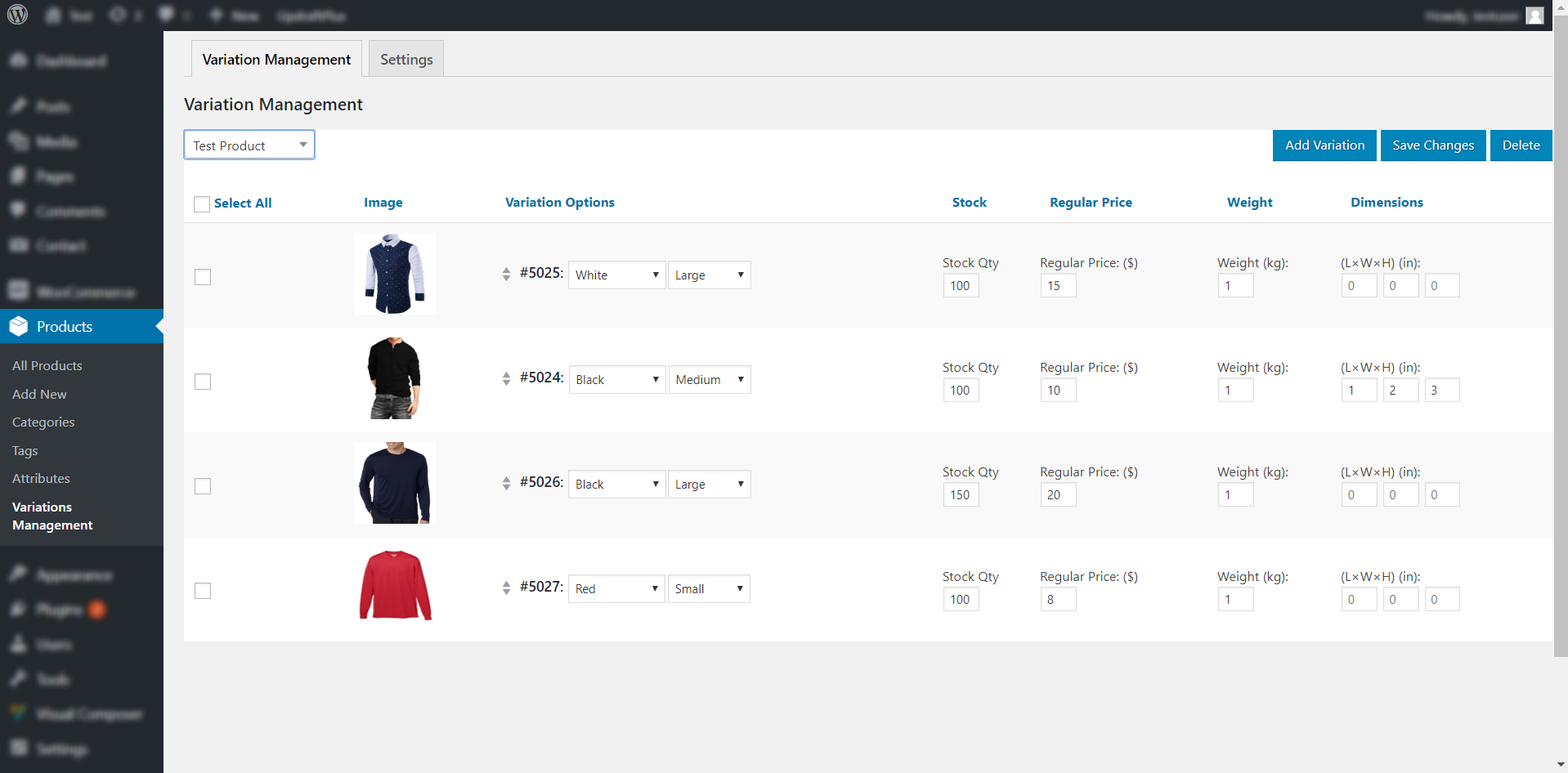Open the Test Product dropdown

click(x=249, y=145)
